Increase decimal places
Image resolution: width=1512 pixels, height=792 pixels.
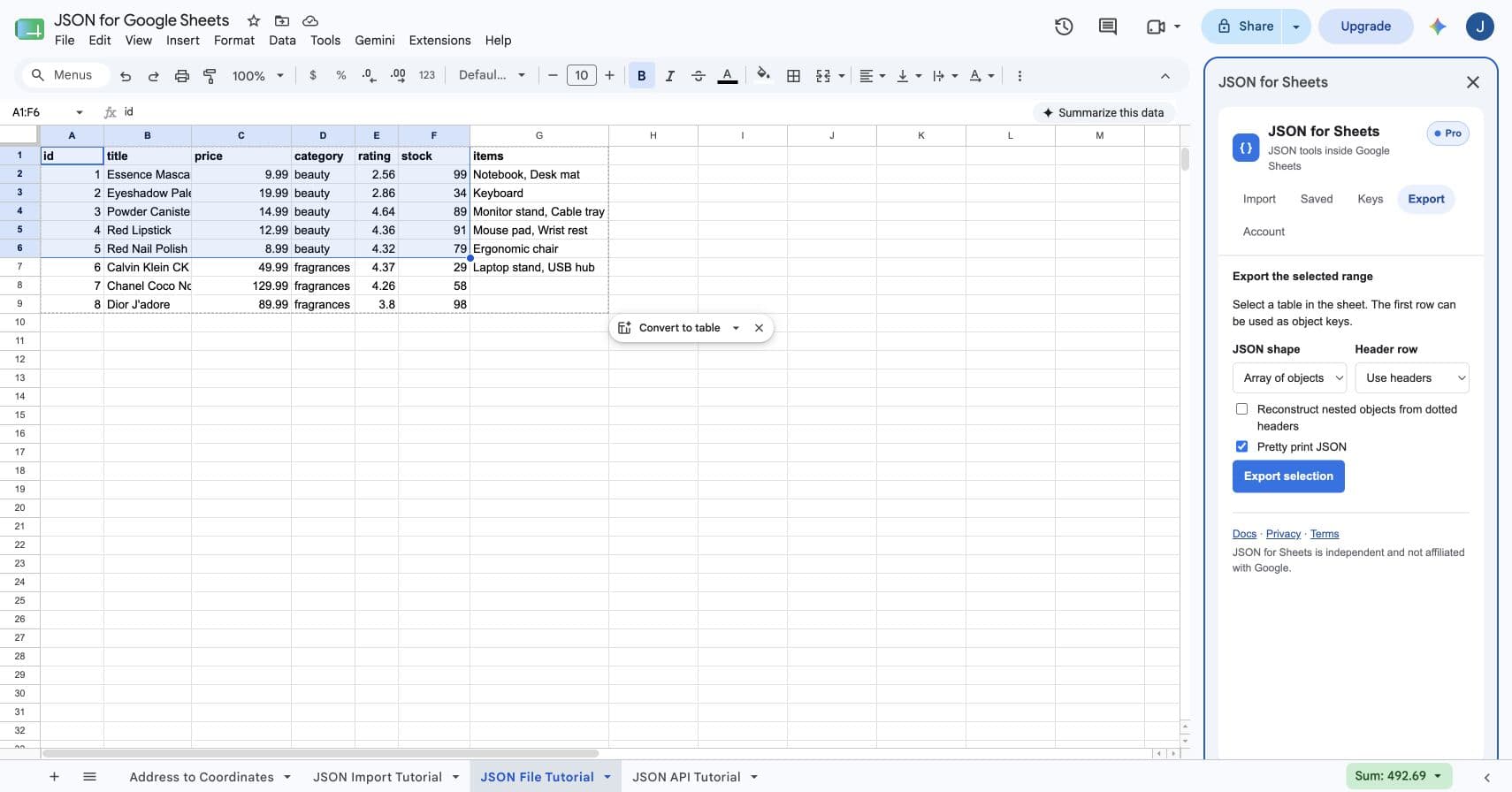point(398,76)
